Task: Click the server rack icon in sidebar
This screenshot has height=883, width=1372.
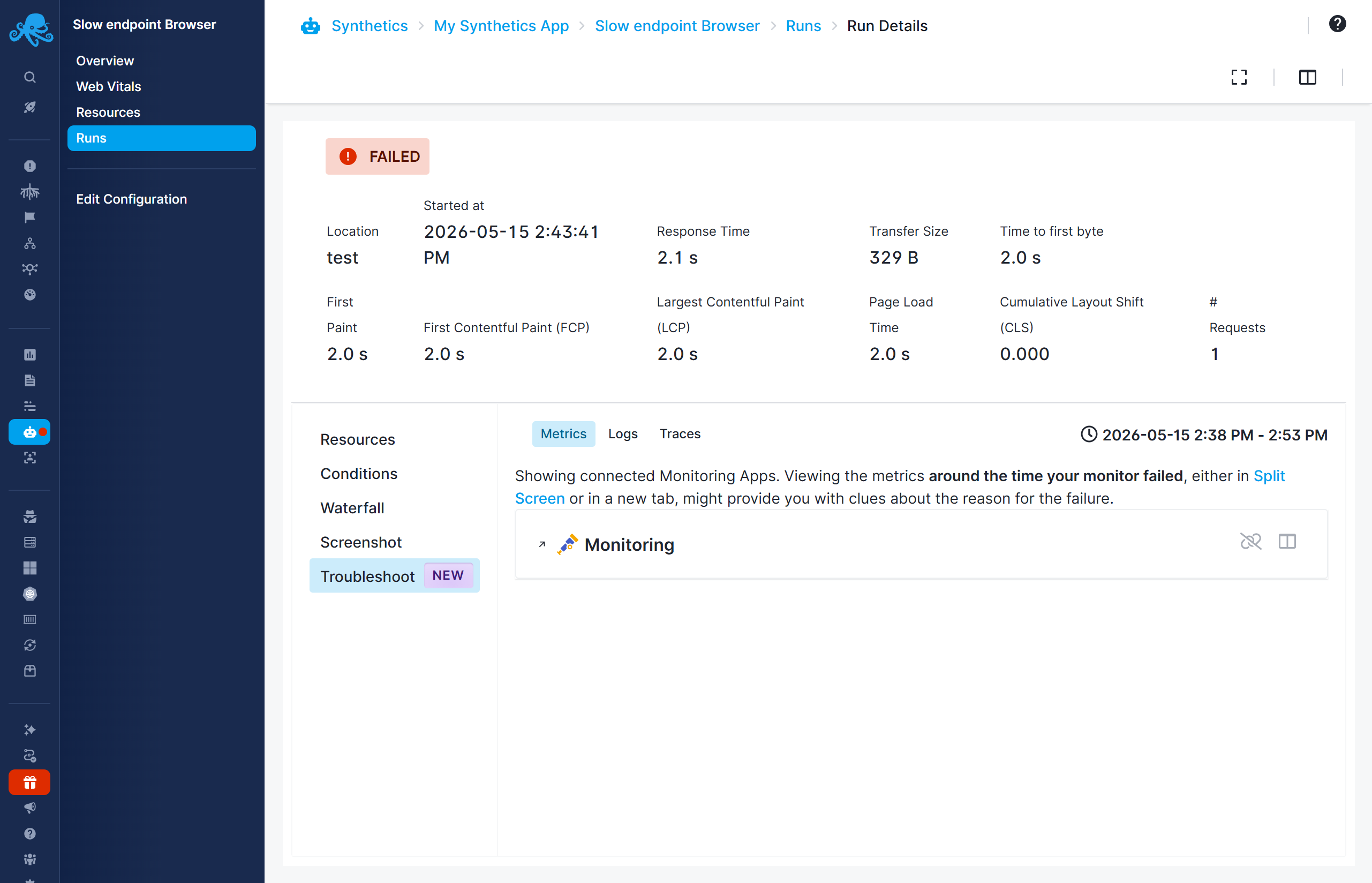Action: coord(30,542)
